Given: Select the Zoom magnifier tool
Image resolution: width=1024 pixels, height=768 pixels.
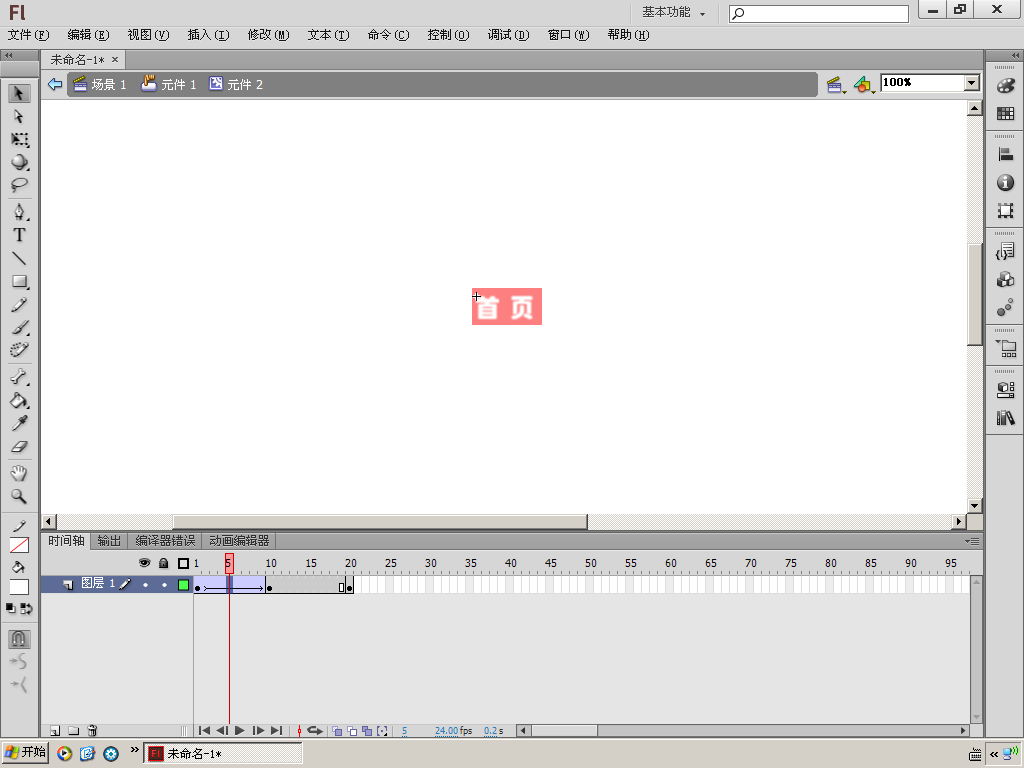Looking at the screenshot, I should pyautogui.click(x=19, y=496).
